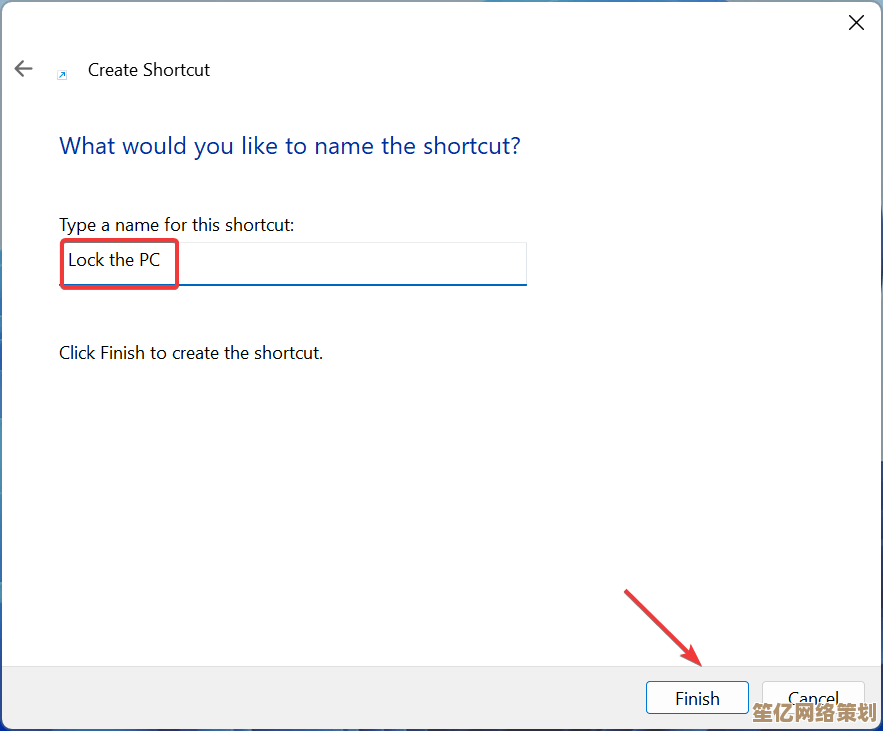Viewport: 883px width, 731px height.
Task: Close the Create Shortcut dialog
Action: pos(856,23)
